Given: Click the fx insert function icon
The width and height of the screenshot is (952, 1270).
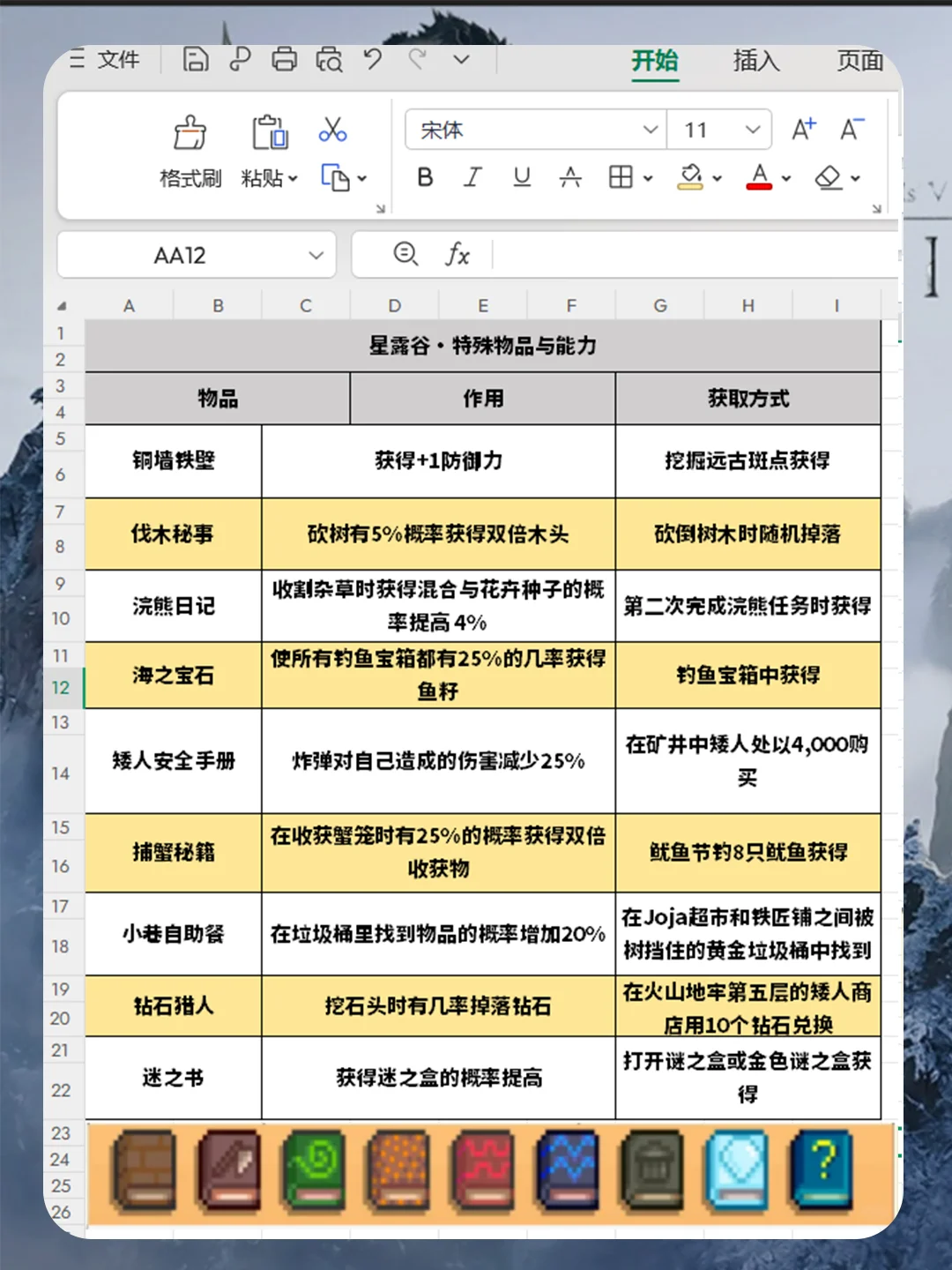Looking at the screenshot, I should [x=457, y=255].
